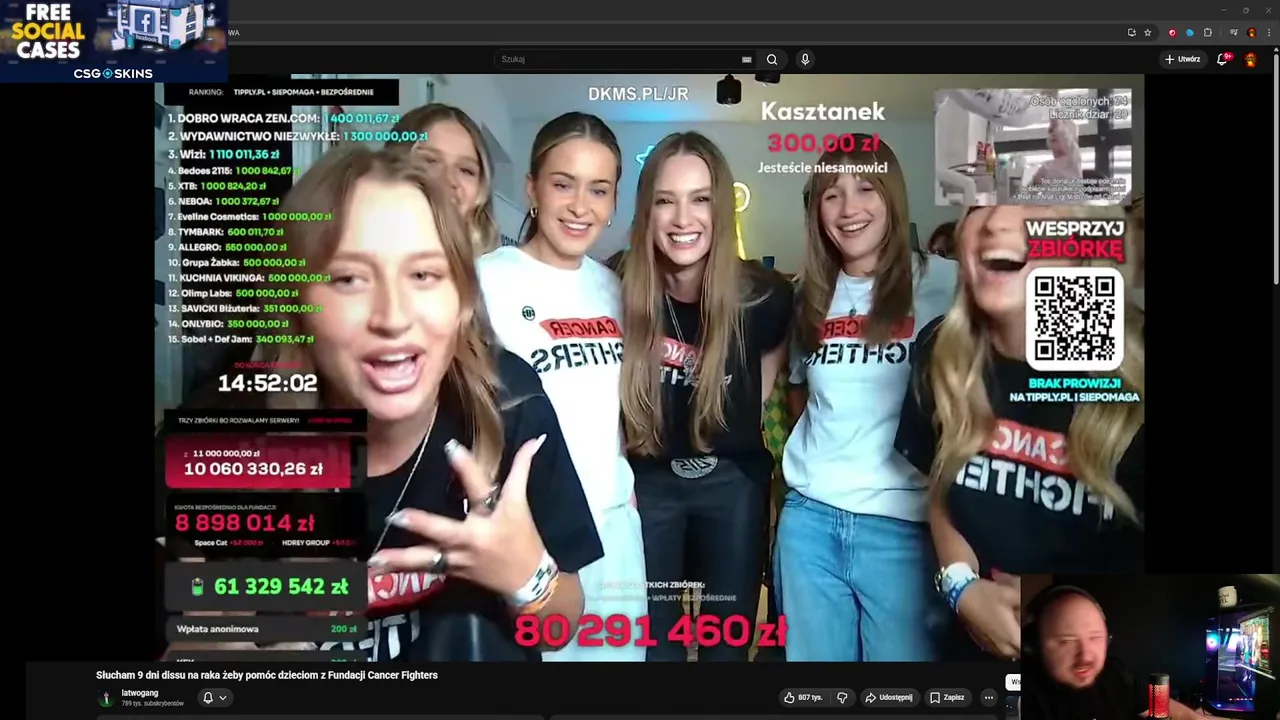Click the Wpłata anonimowa 200 zł entry
The width and height of the screenshot is (1280, 720).
pyautogui.click(x=267, y=629)
